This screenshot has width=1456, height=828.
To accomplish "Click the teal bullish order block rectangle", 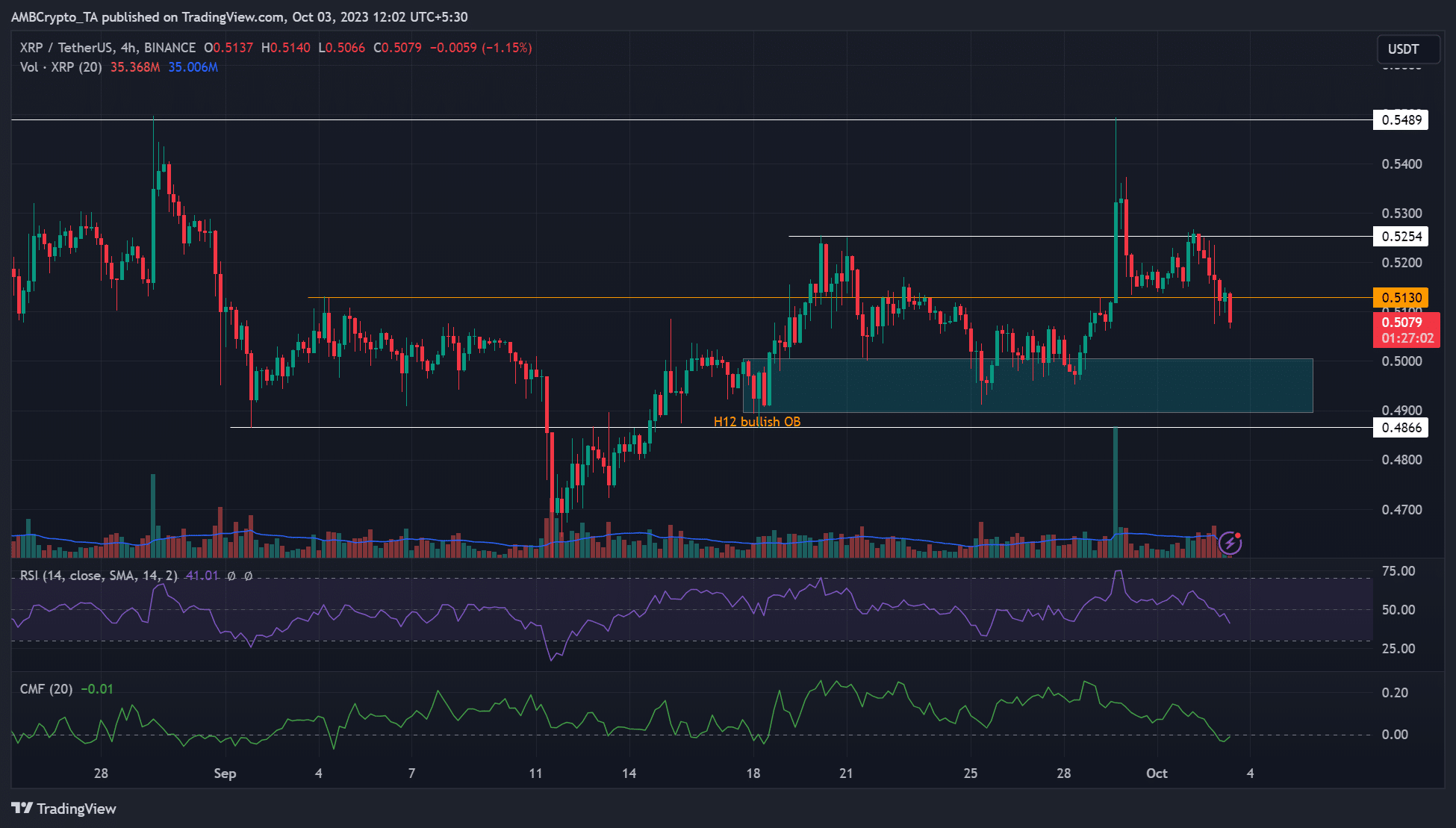I will tap(1027, 385).
